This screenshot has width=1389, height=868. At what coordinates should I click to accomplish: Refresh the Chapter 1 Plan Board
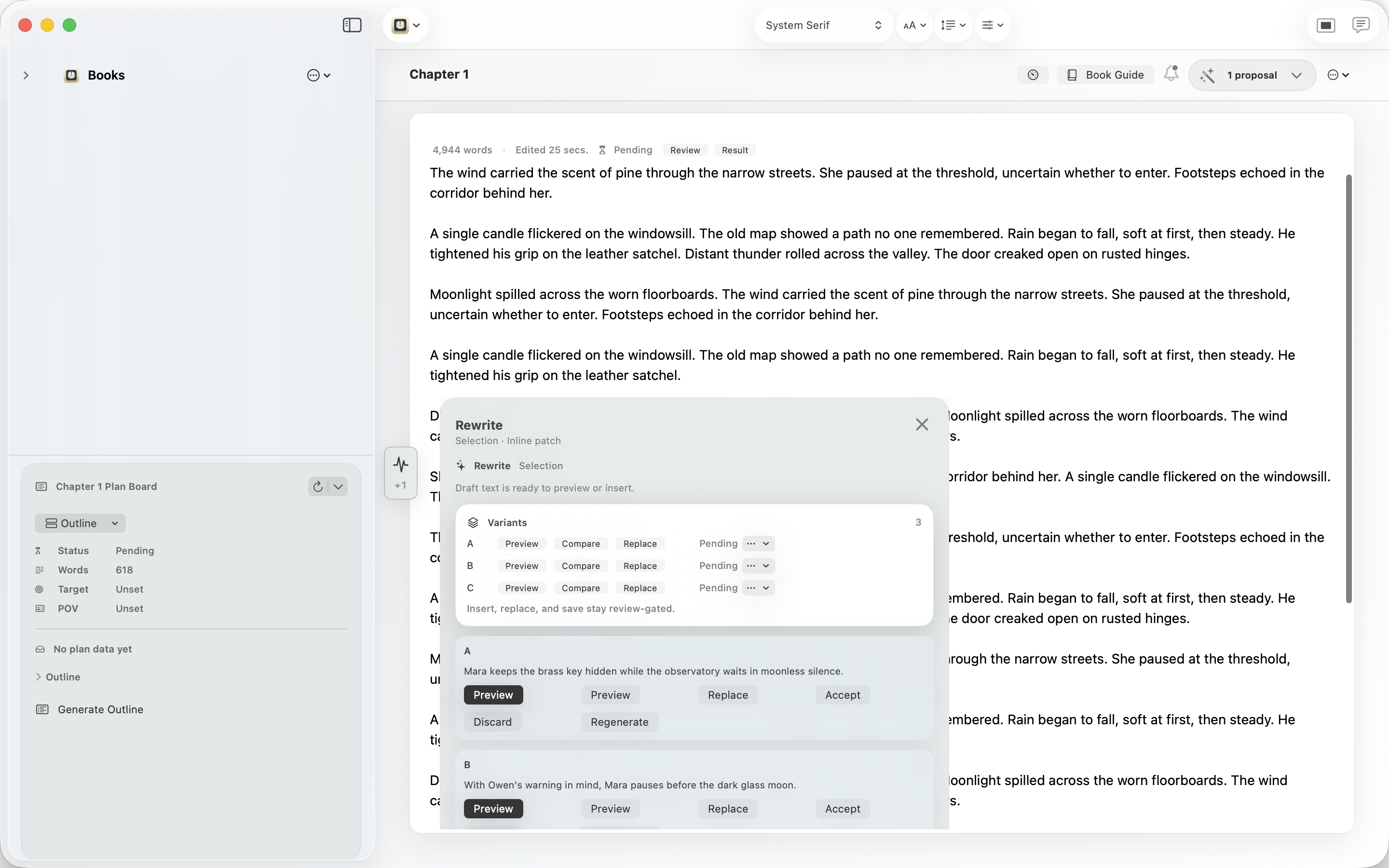tap(318, 486)
